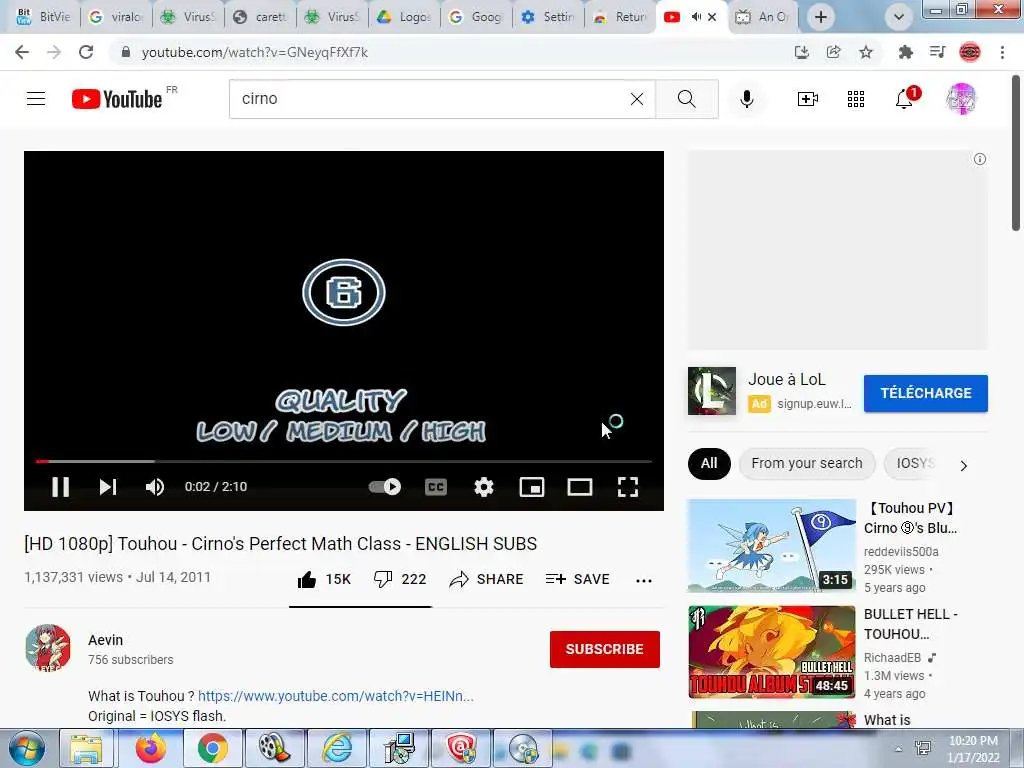Open Chrome extensions puzzle icon
Image resolution: width=1024 pixels, height=768 pixels.
click(x=905, y=52)
